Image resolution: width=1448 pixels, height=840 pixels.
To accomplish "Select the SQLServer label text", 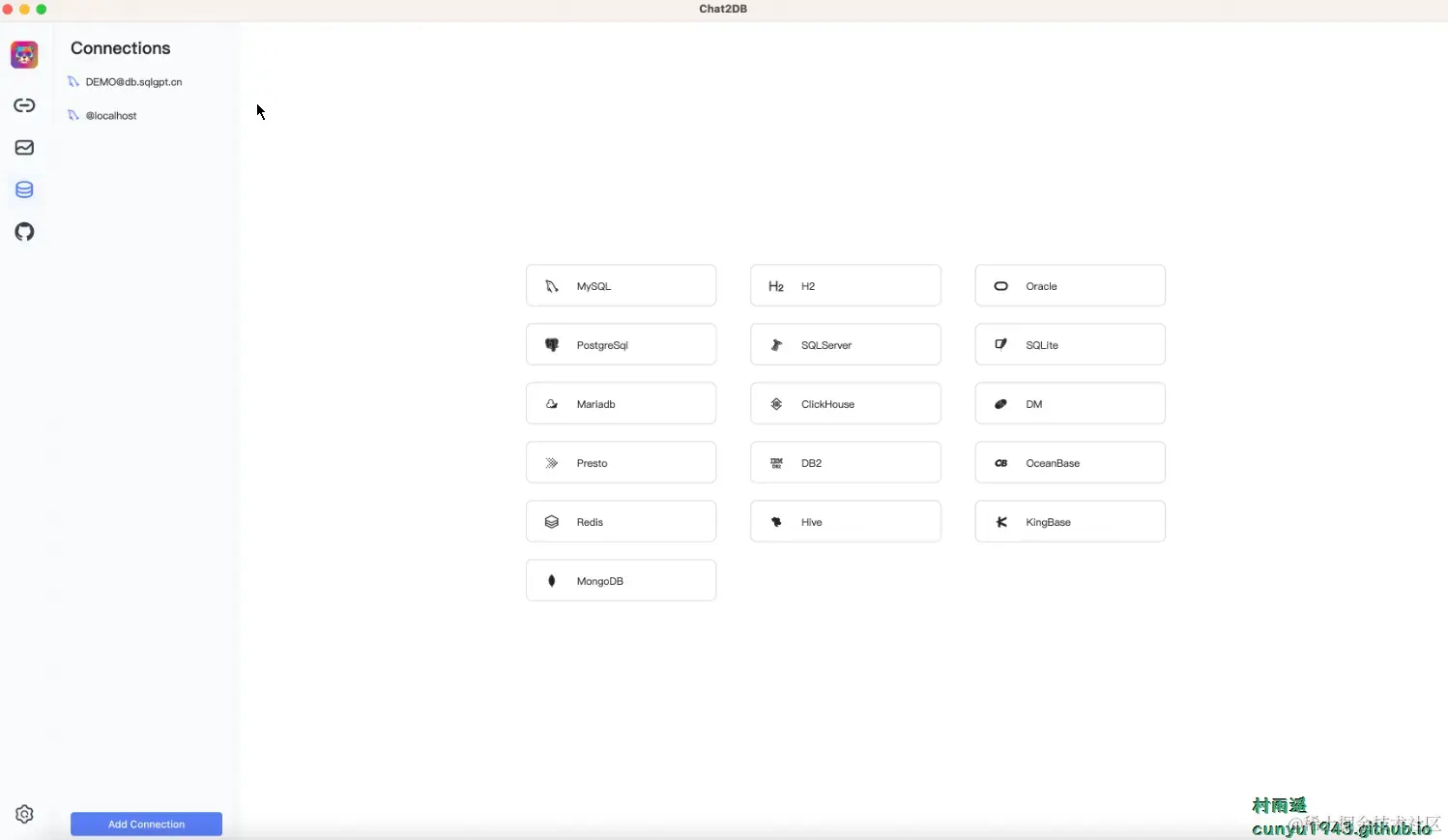I will coord(826,345).
